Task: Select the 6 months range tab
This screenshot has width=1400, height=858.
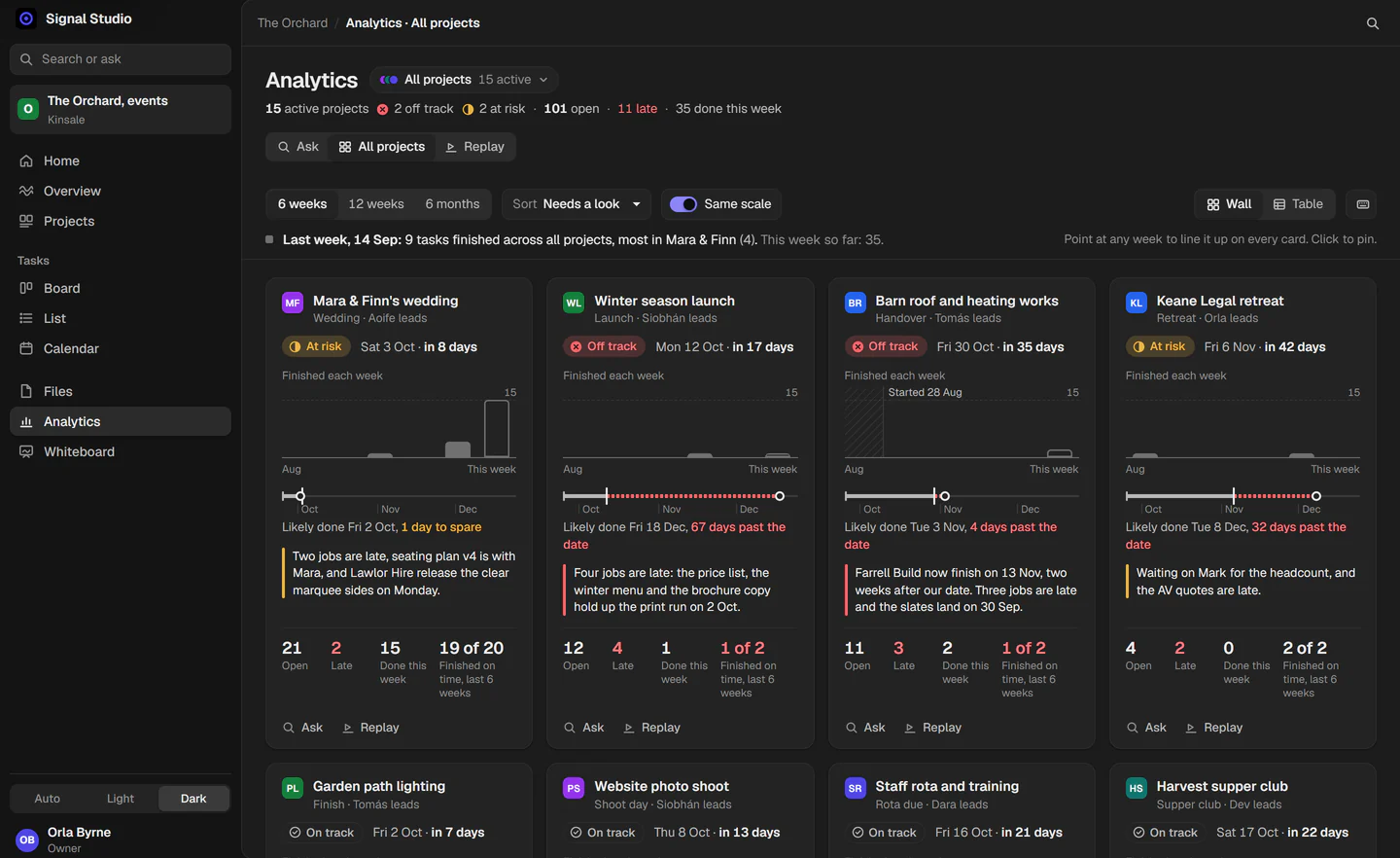Action: tap(452, 204)
